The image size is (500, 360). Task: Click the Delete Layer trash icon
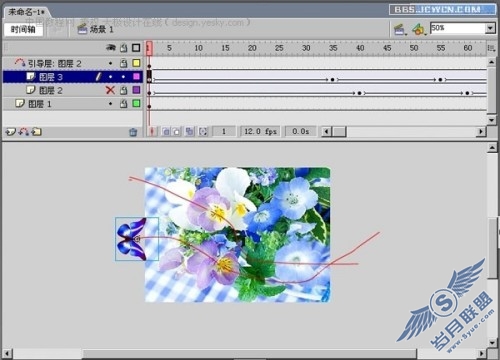tap(133, 132)
